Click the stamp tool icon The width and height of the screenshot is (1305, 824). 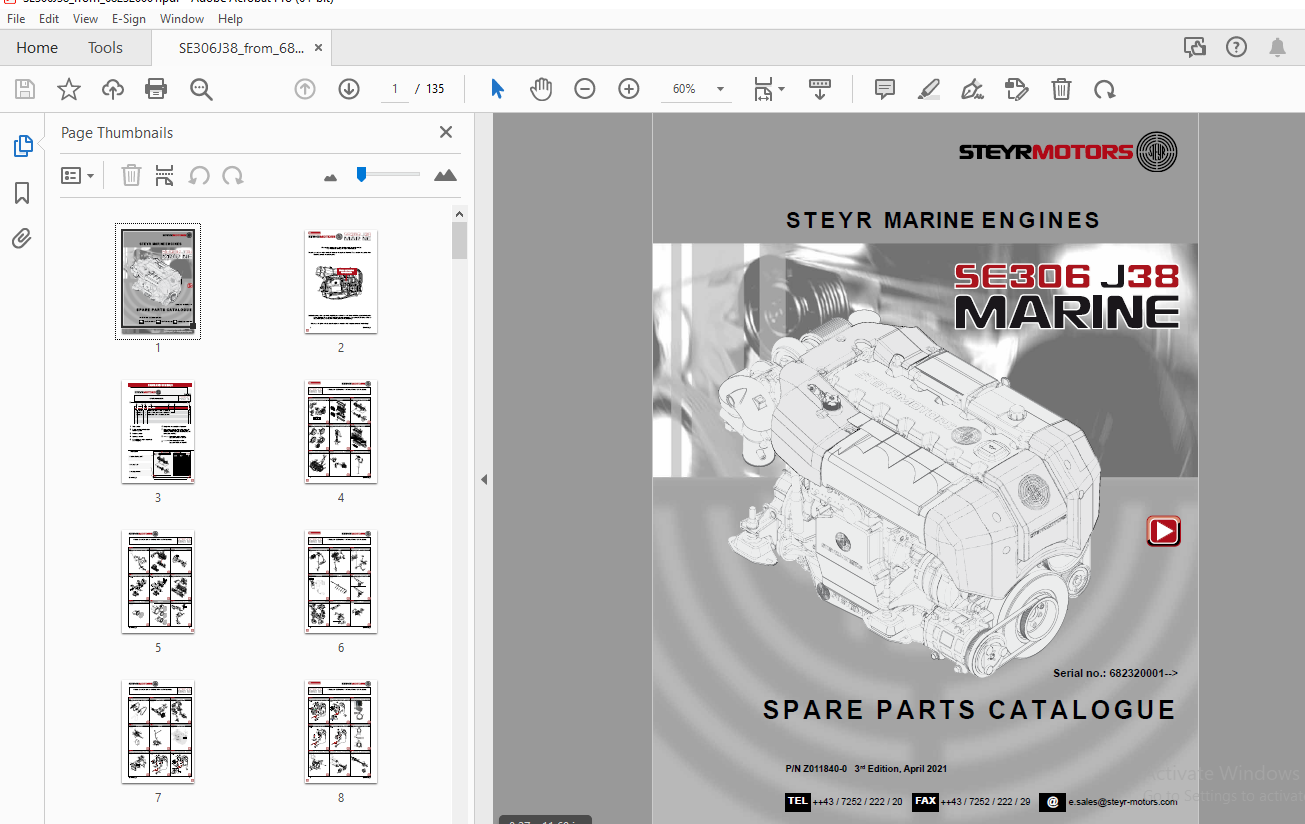click(x=1016, y=90)
